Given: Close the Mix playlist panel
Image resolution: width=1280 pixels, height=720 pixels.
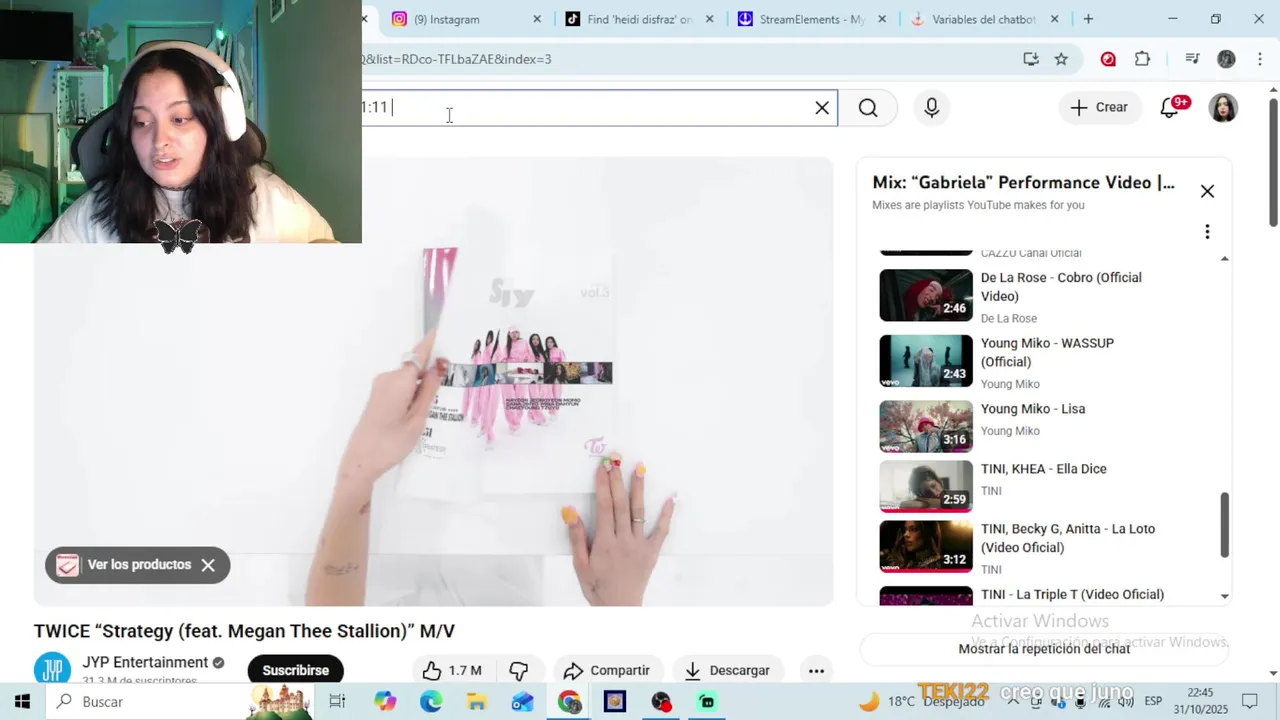Looking at the screenshot, I should click(x=1207, y=191).
